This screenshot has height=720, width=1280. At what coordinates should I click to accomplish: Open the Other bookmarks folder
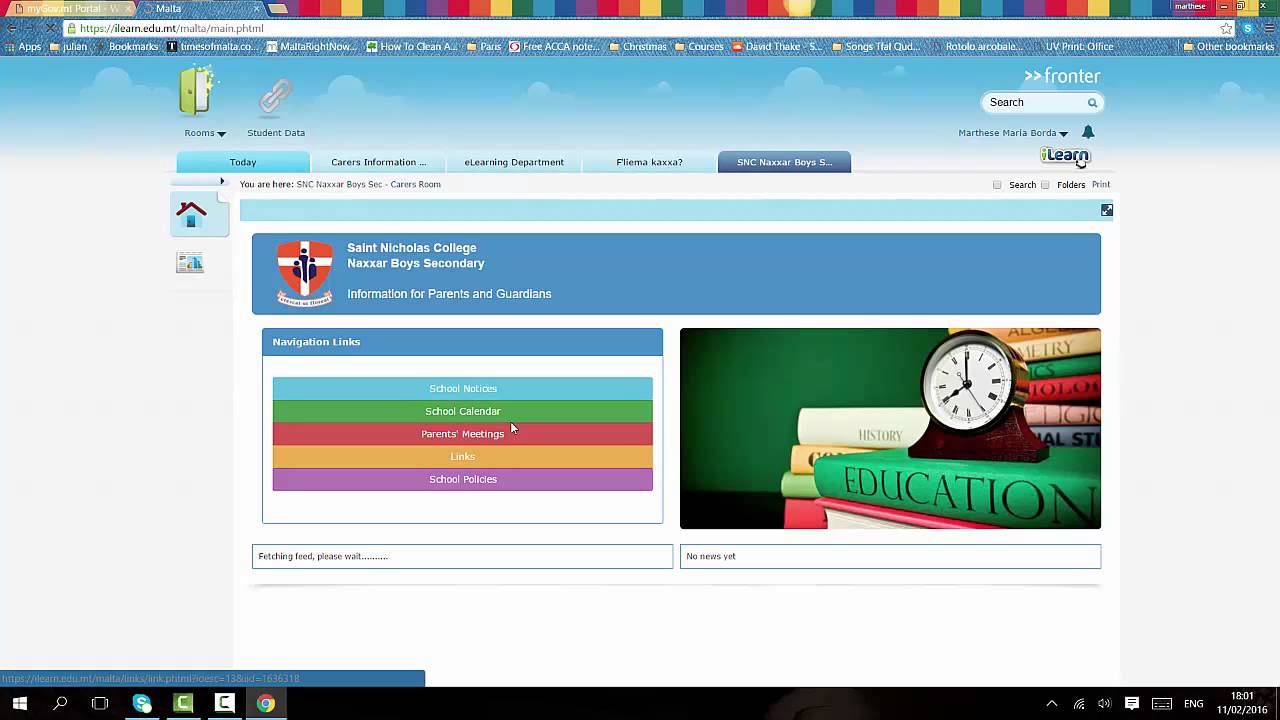point(1228,47)
